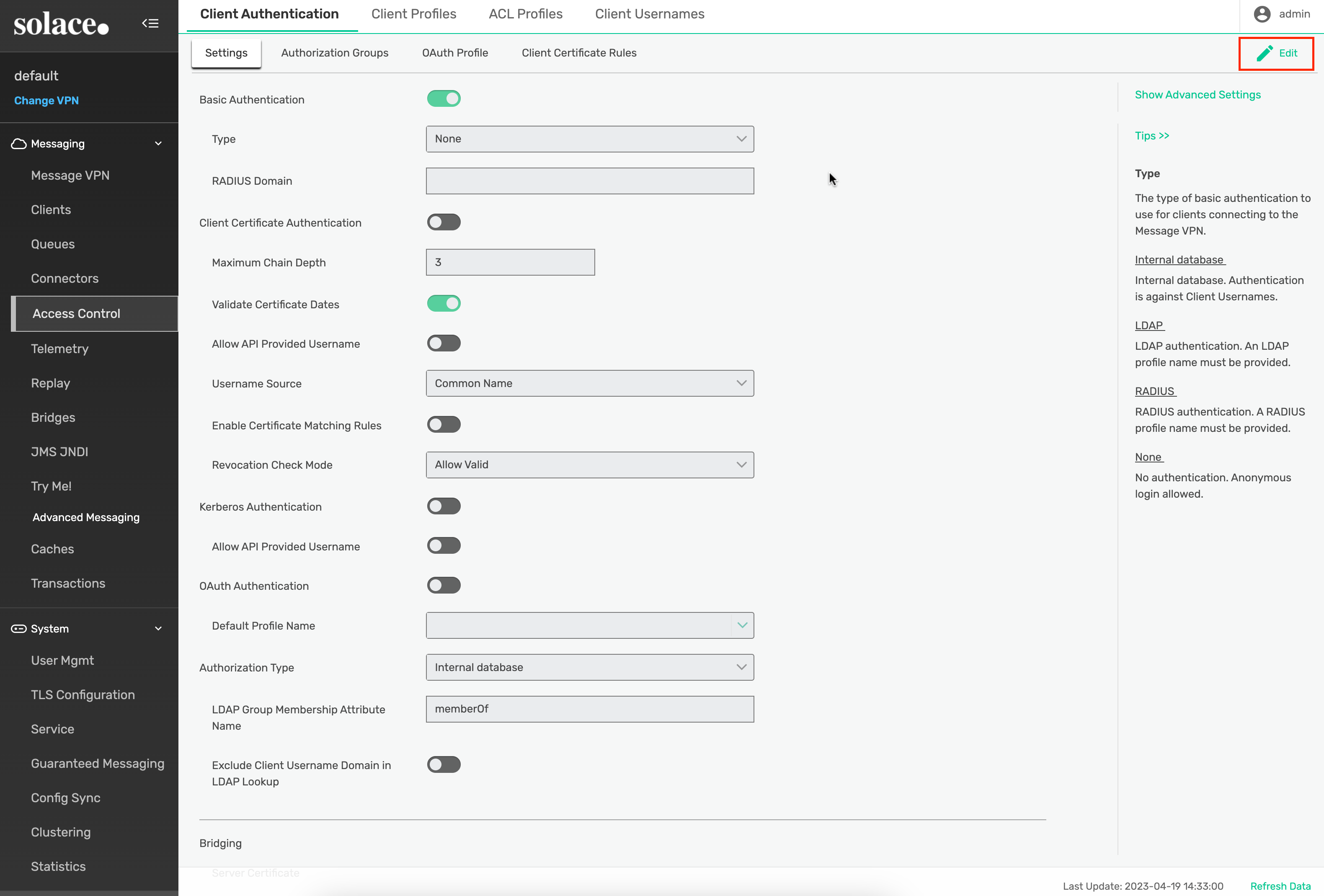Click the System router icon

point(19,629)
